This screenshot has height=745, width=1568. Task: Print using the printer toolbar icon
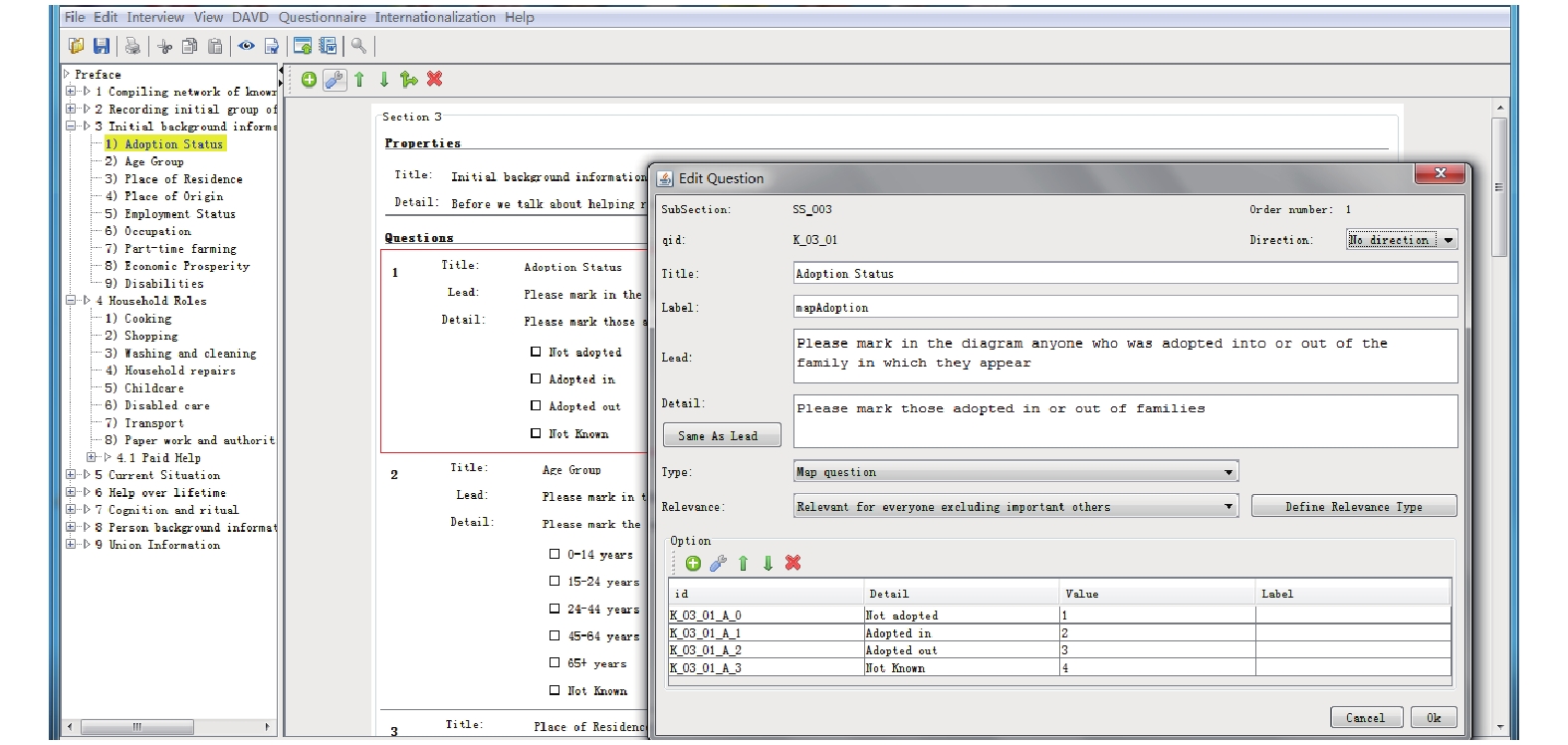point(132,46)
